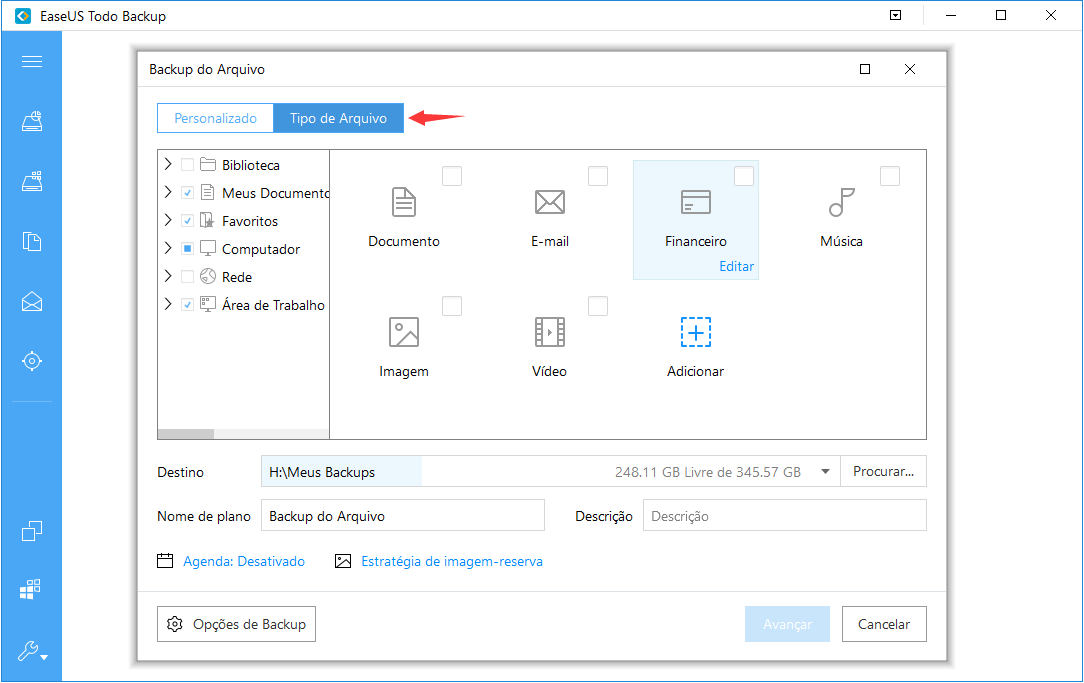Screen dimensions: 1084x683
Task: Uncheck the Área de Trabalho checkbox
Action: click(187, 305)
